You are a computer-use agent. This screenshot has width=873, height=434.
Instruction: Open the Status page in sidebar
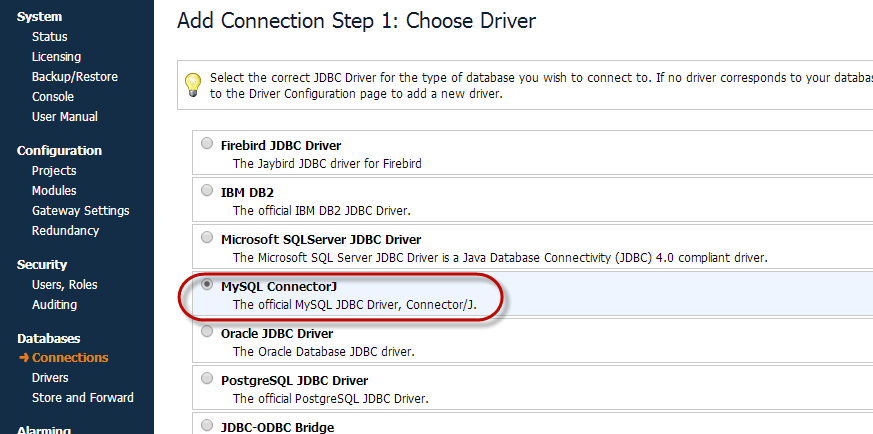(x=50, y=37)
